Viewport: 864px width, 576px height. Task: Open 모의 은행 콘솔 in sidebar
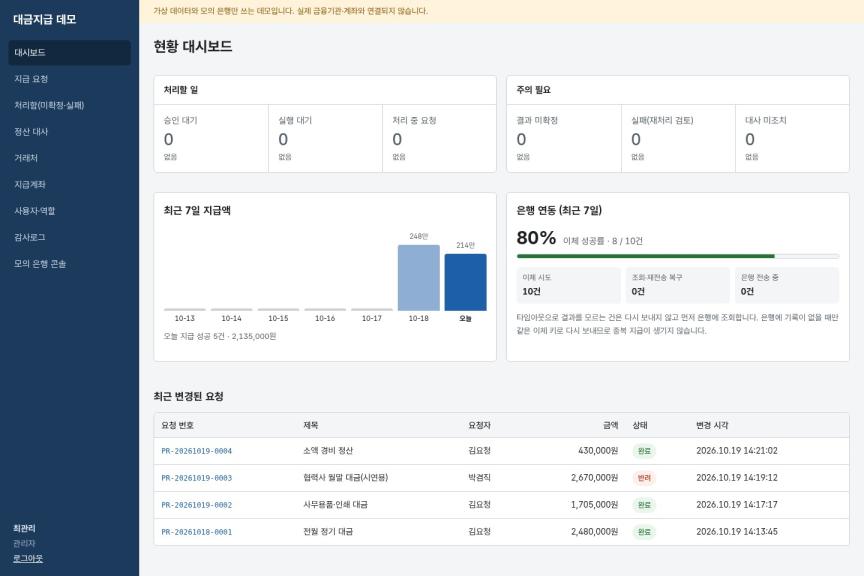tap(69, 263)
